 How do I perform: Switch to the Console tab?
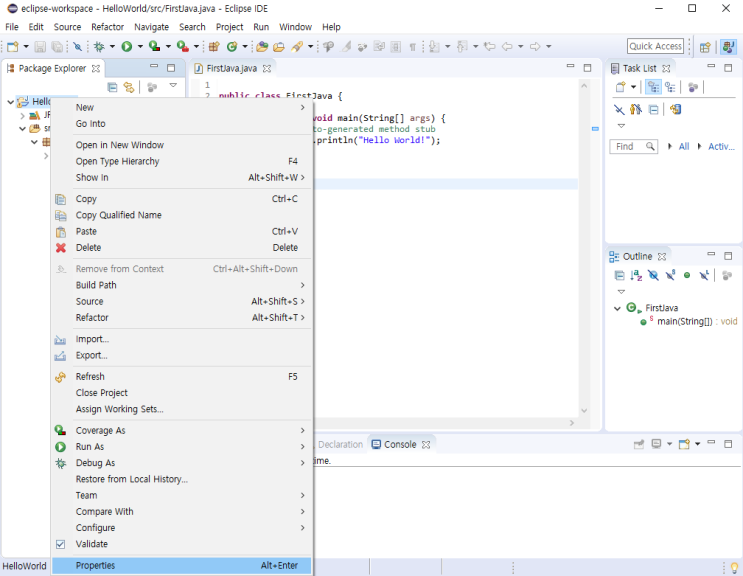pyautogui.click(x=400, y=444)
